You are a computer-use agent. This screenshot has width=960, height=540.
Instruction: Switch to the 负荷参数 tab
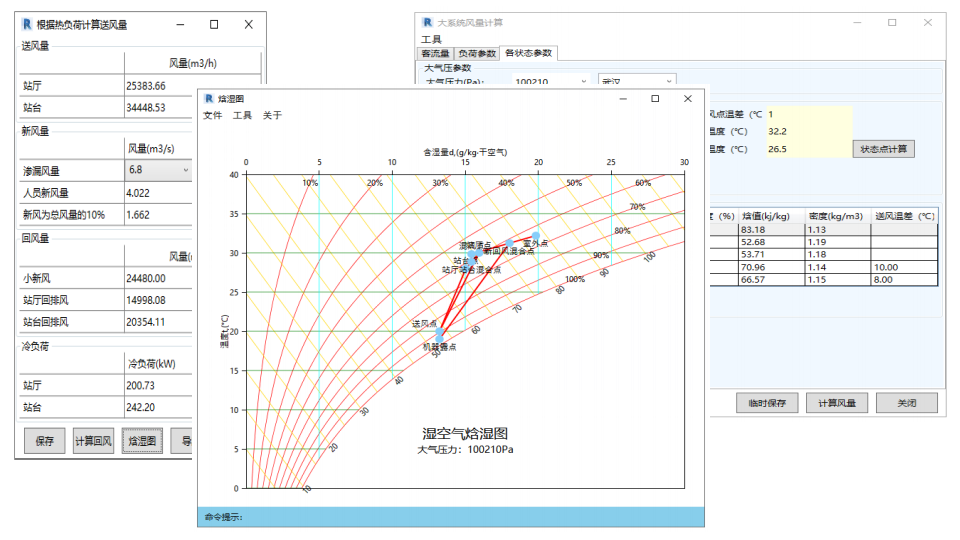pos(477,53)
